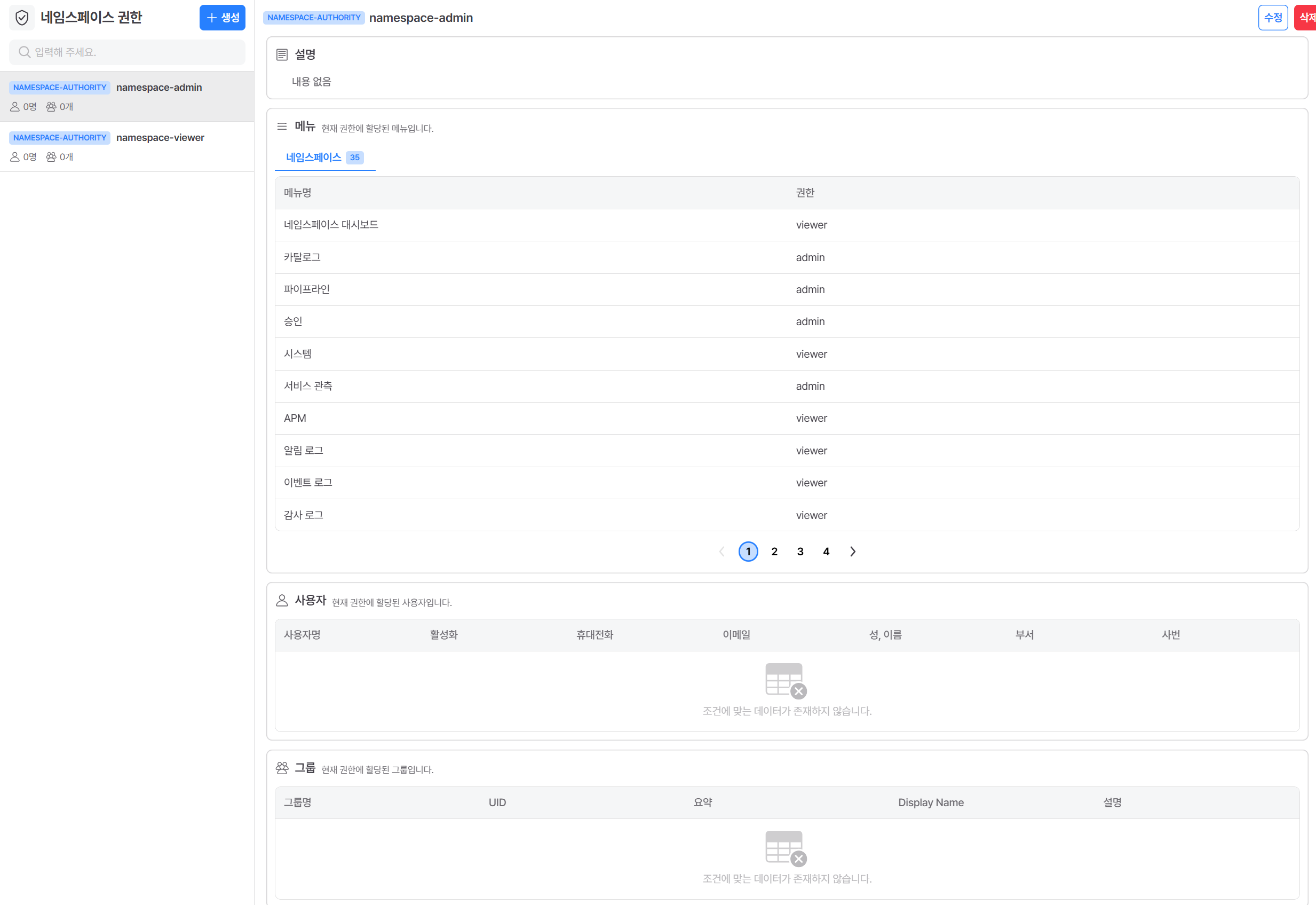Click the shield icon beside 네임스페이스 권한

22,18
